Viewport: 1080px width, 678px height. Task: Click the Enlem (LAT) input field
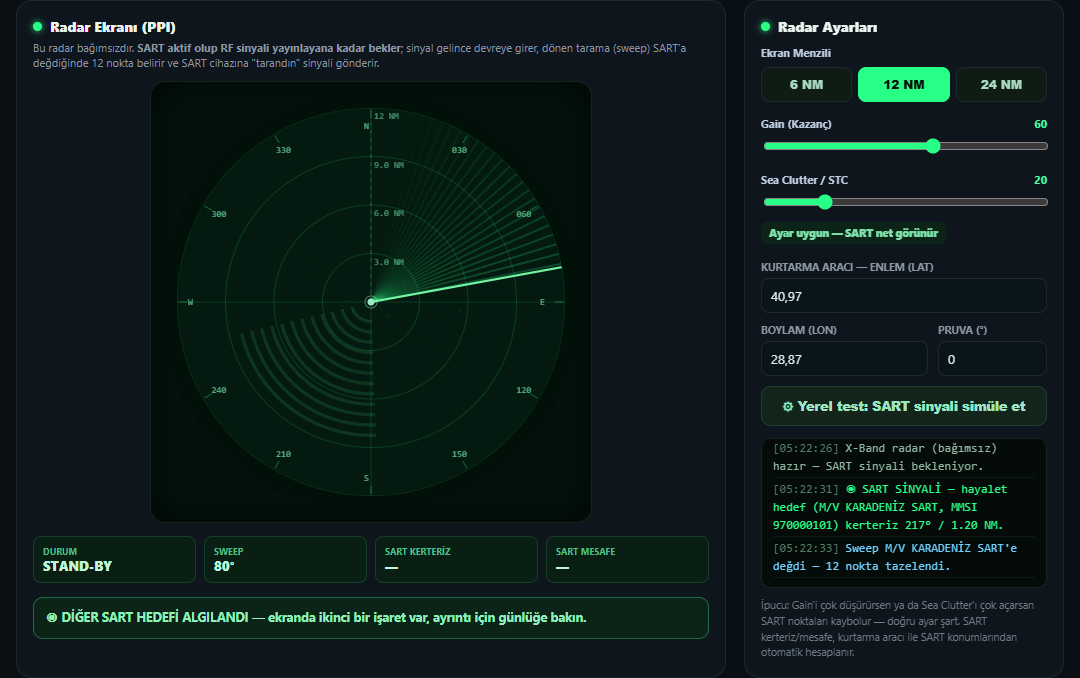coord(904,296)
